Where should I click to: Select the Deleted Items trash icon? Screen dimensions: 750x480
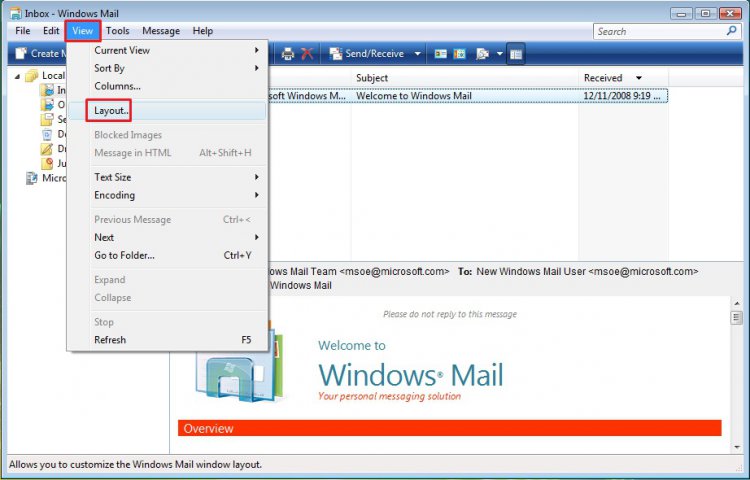pos(47,134)
